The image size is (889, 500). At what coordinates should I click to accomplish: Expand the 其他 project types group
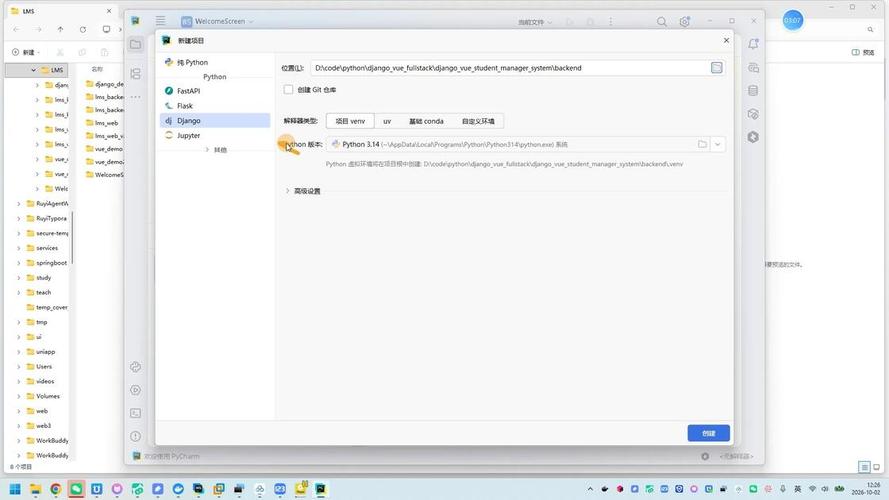208,150
